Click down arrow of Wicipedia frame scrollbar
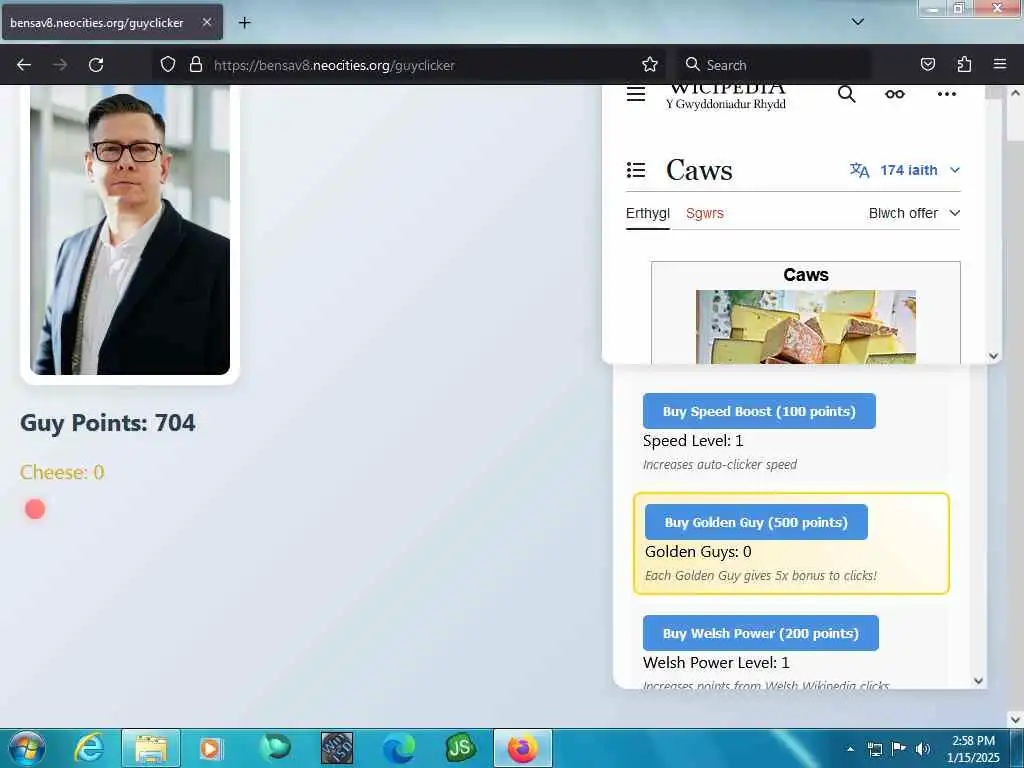Image resolution: width=1024 pixels, height=768 pixels. coord(993,356)
